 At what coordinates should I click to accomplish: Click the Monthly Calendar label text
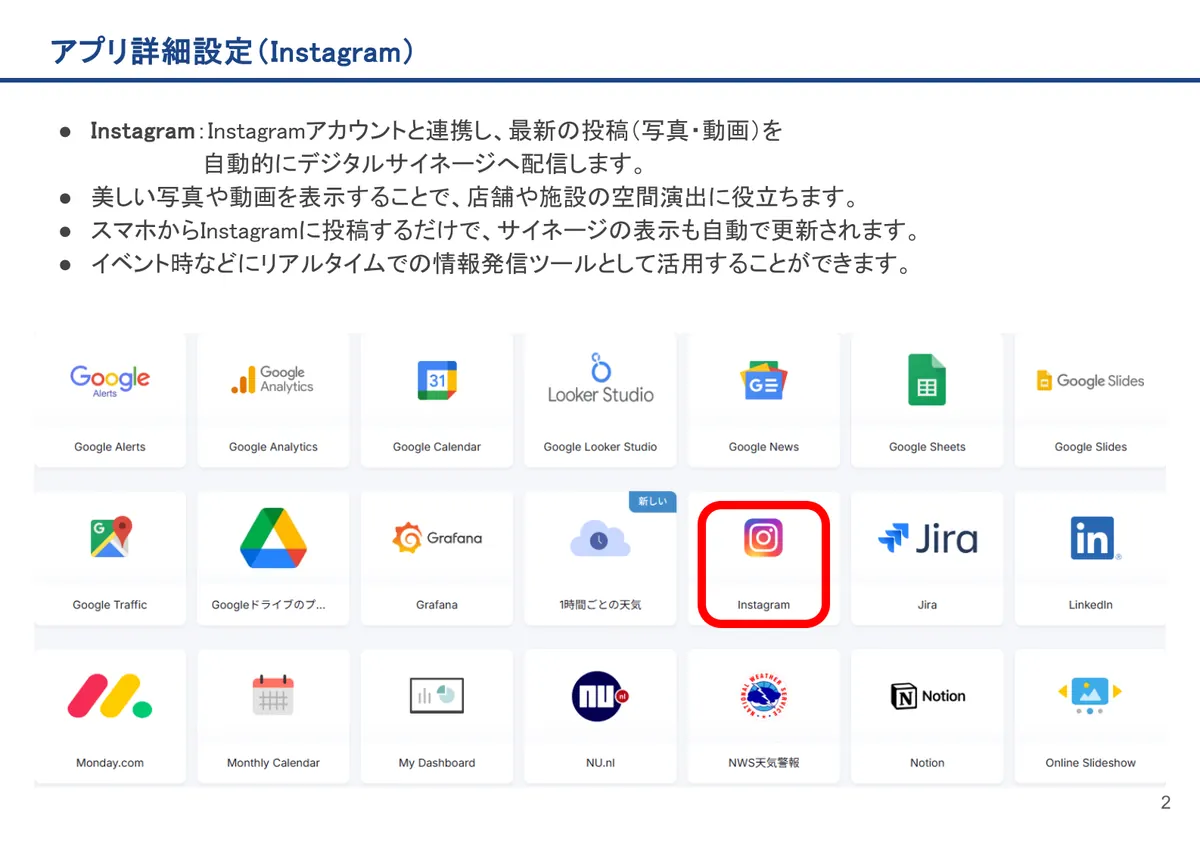[273, 763]
